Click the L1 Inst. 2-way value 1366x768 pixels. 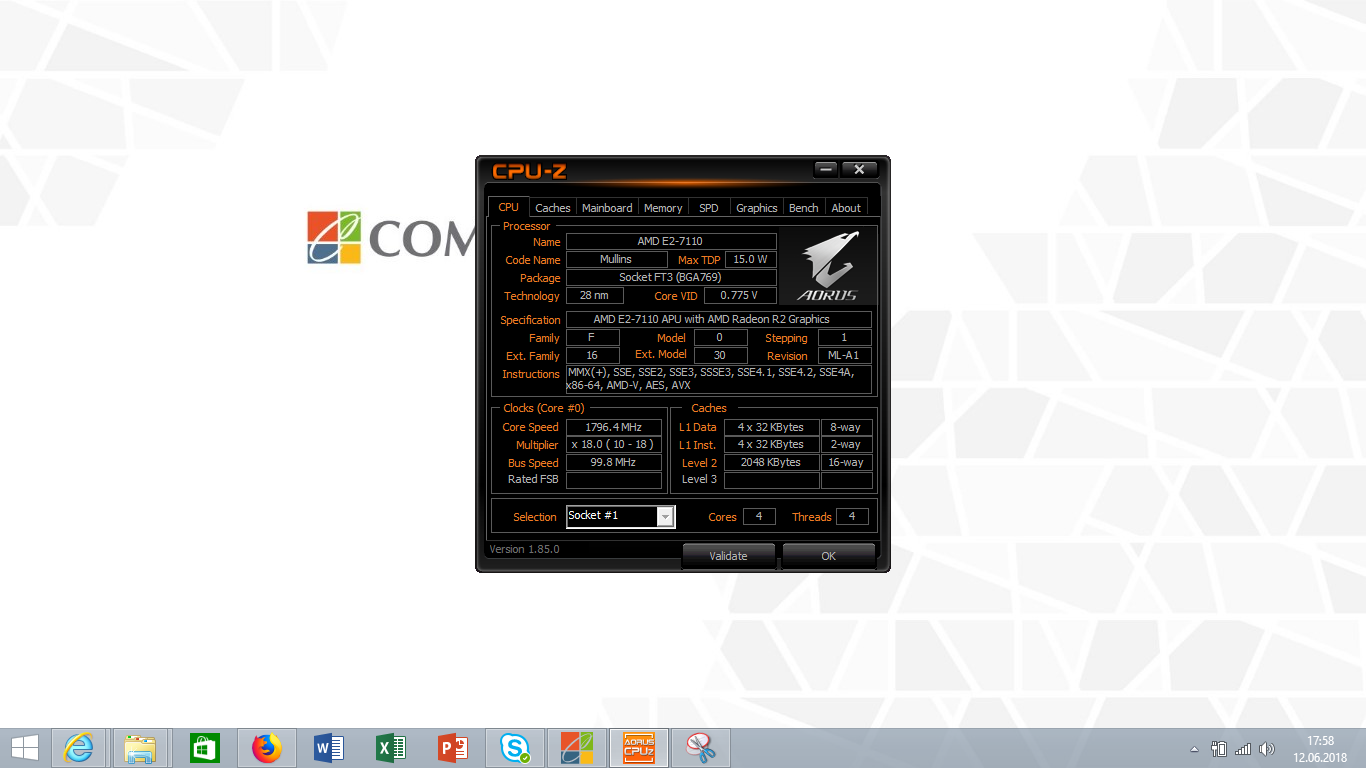[846, 445]
